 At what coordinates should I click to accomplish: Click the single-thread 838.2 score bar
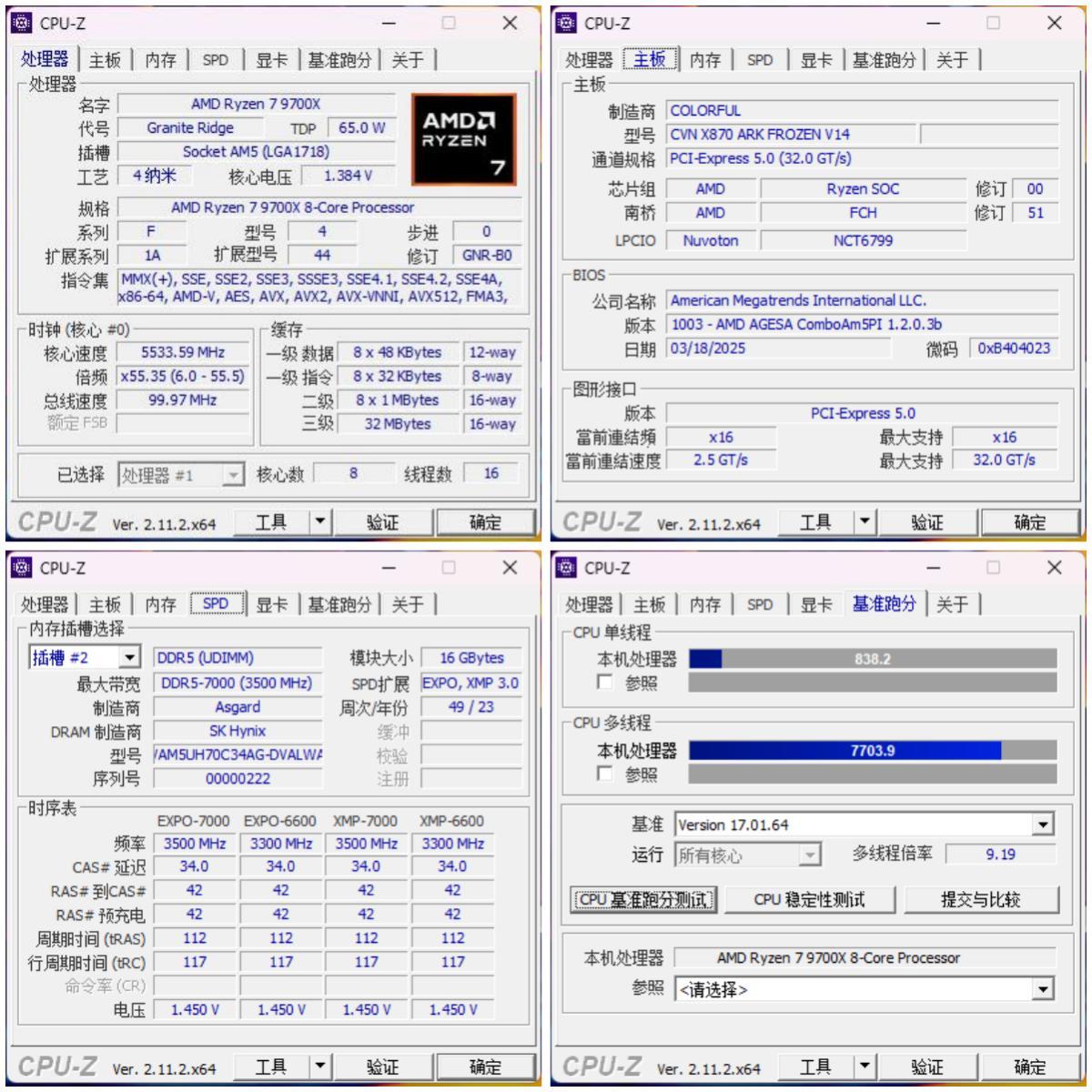point(873,658)
